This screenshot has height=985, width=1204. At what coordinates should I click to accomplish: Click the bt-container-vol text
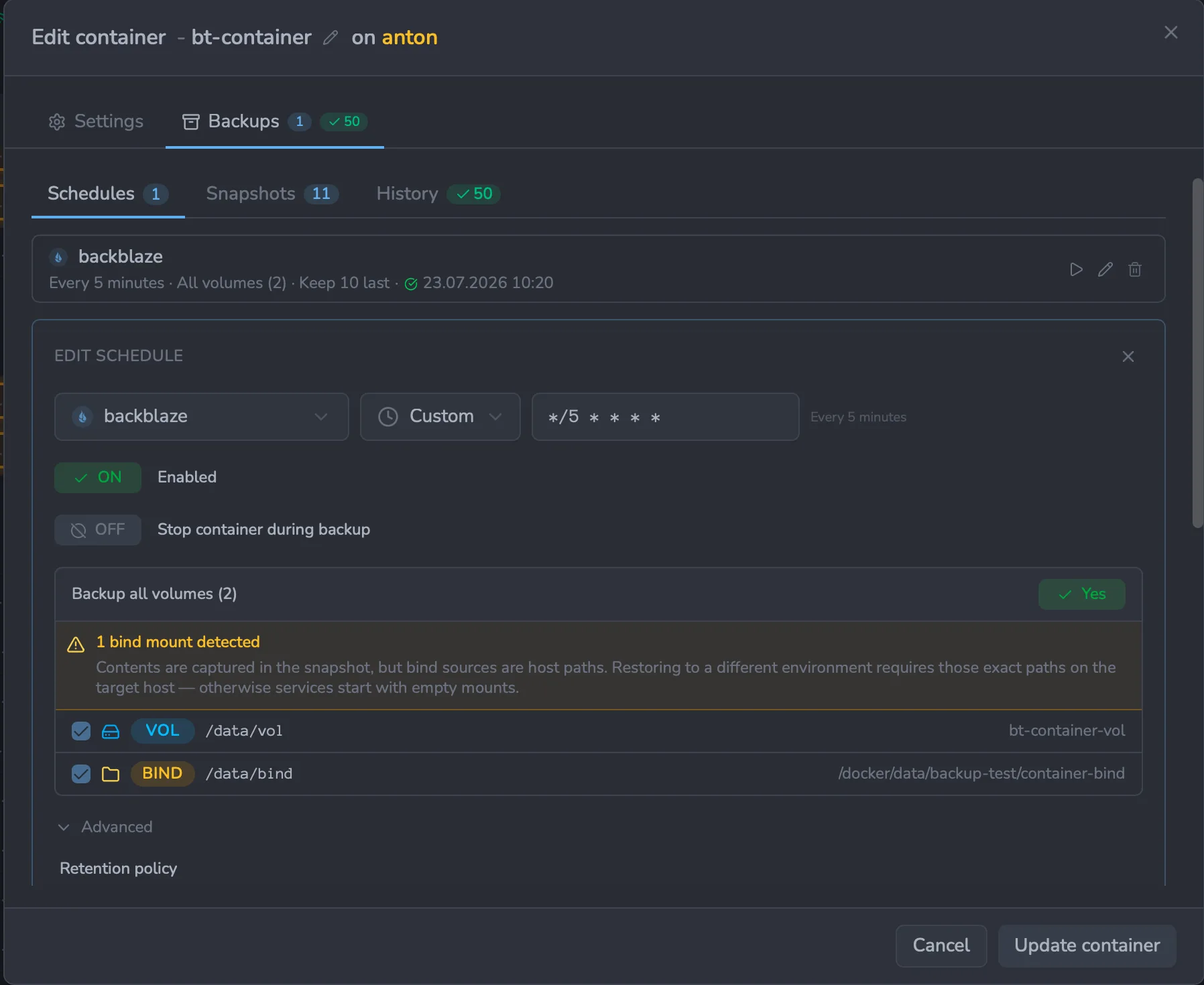[x=1067, y=730]
